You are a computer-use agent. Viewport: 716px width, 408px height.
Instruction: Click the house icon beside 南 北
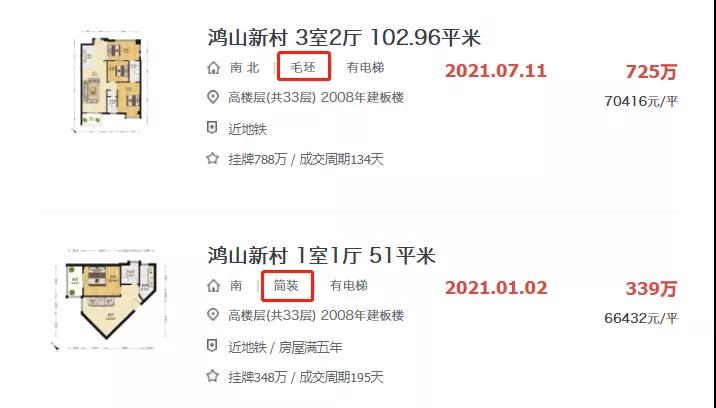[x=213, y=68]
